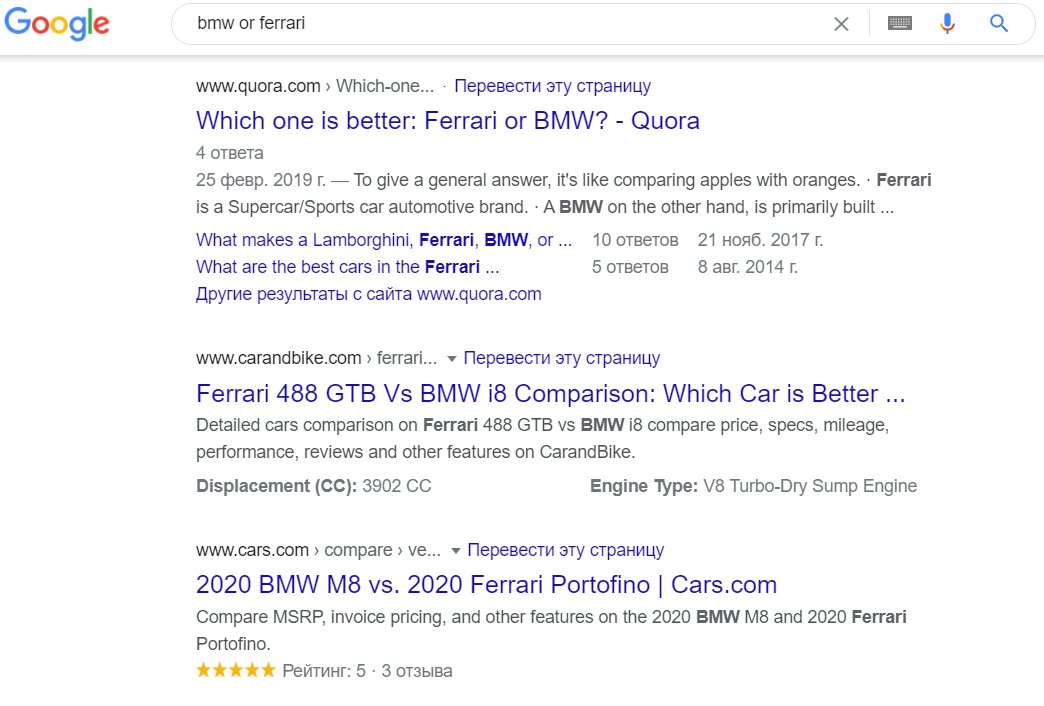This screenshot has width=1044, height=706.
Task: Click the Quora snippet dated '25 февр. 2019 г.'
Action: click(563, 193)
